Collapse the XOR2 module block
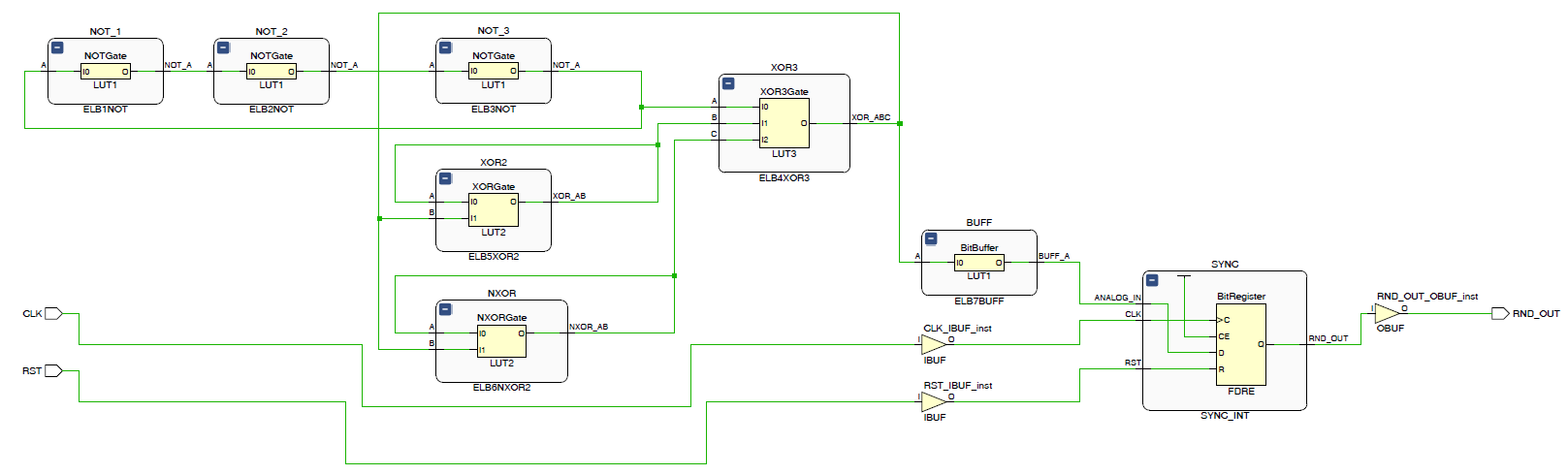Viewport: 1568px width, 475px height. (x=445, y=178)
